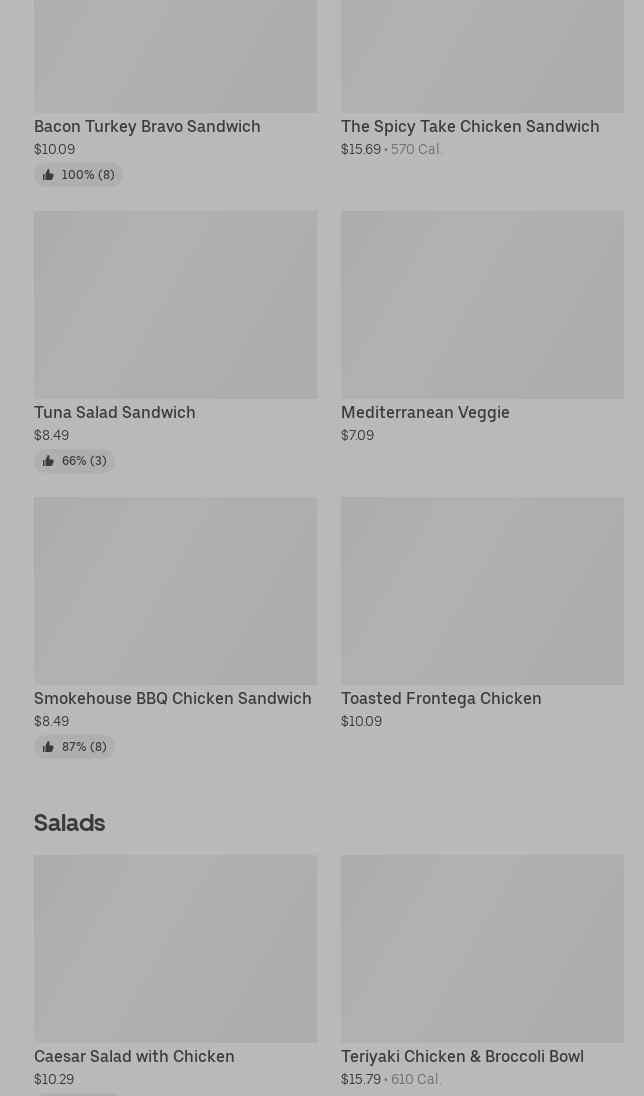Click thumbs-up icon under Bacon Turkey Bravo Sandwich
Screen dimensions: 644x1096
pyautogui.click(x=48, y=175)
